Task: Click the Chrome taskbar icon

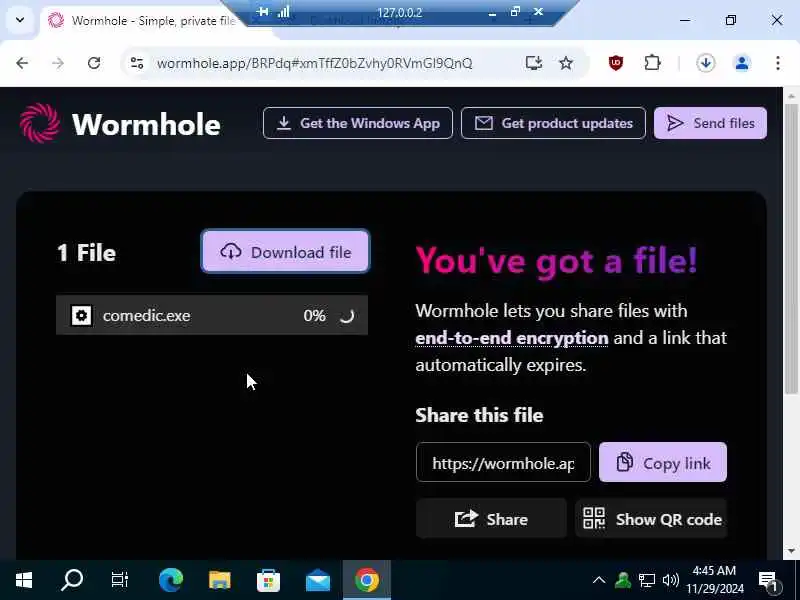Action: 367,580
